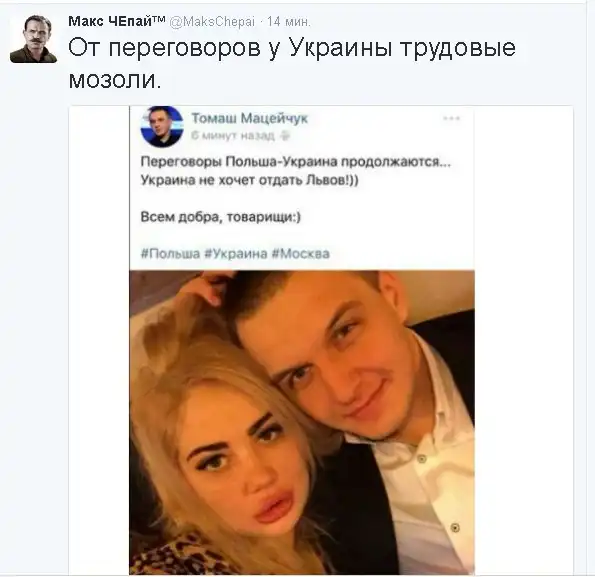Click the Украина не хочет отдать Львов line
The width and height of the screenshot is (595, 577).
pos(249,180)
